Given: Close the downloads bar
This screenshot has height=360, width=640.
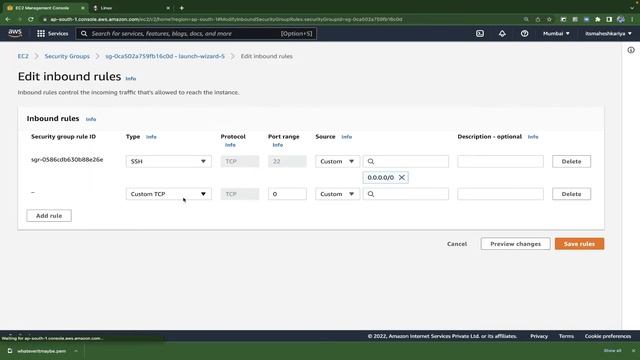Looking at the screenshot, I should click(633, 351).
